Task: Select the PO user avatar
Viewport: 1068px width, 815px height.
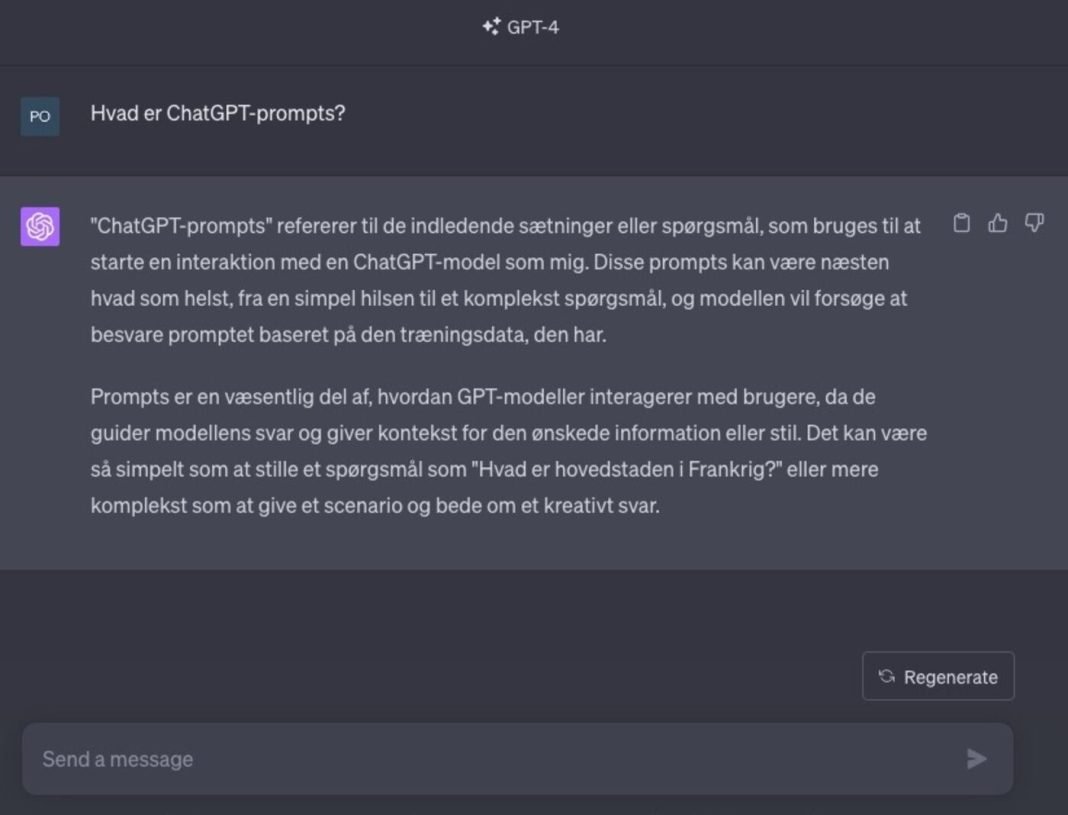Action: (39, 115)
